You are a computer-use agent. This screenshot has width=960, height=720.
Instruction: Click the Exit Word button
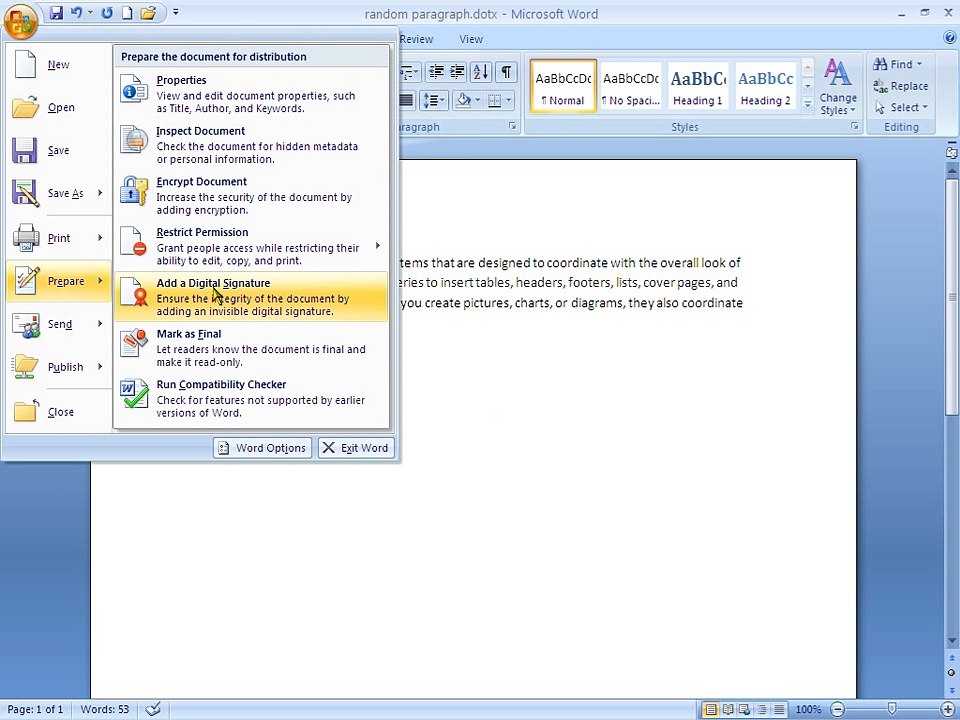point(356,448)
